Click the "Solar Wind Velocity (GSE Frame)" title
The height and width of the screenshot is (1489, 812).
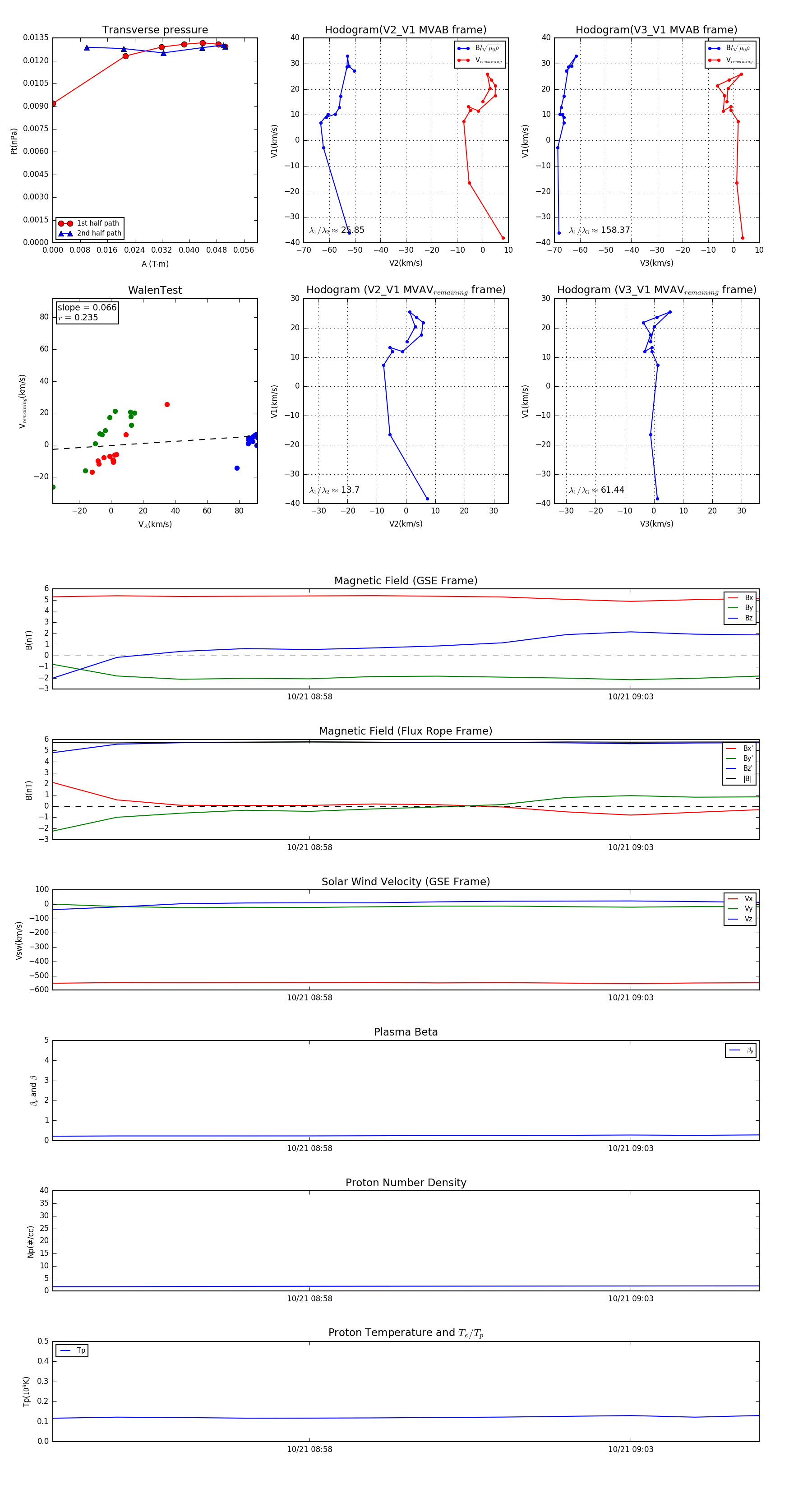pyautogui.click(x=406, y=882)
